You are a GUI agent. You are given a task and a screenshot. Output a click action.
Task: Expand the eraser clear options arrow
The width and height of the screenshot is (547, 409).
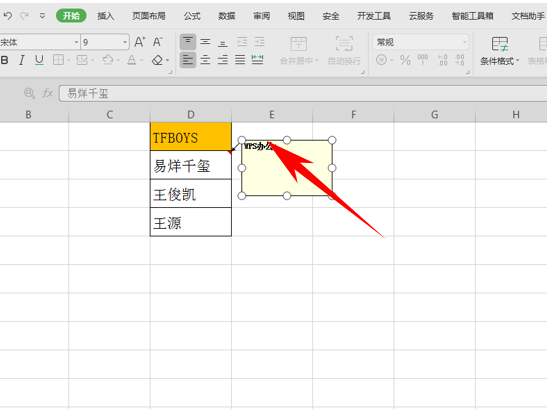tap(168, 60)
